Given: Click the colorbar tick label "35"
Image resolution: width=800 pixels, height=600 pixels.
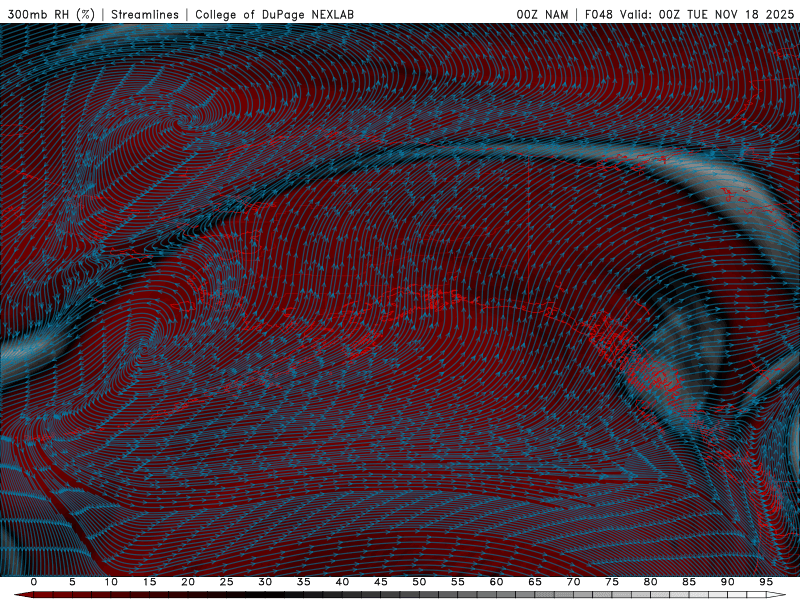Looking at the screenshot, I should [x=304, y=582].
